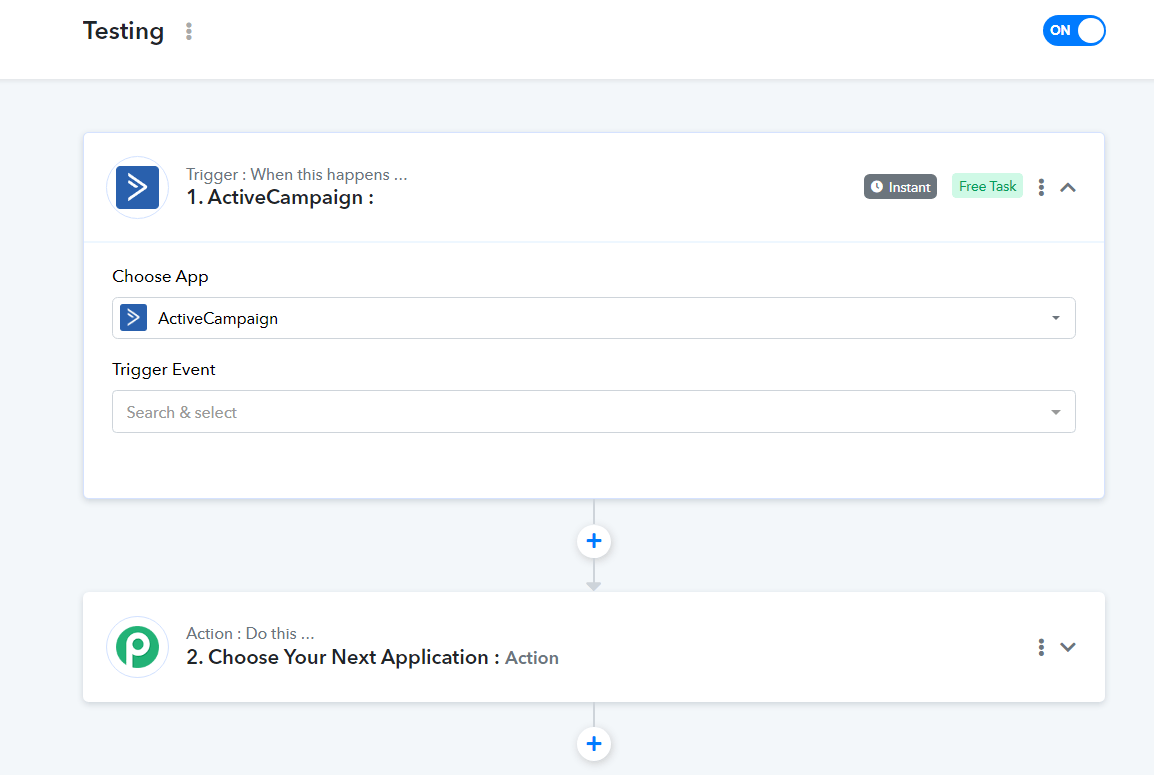
Task: Click the small ActiveCampaign icon in dropdown
Action: (x=133, y=318)
